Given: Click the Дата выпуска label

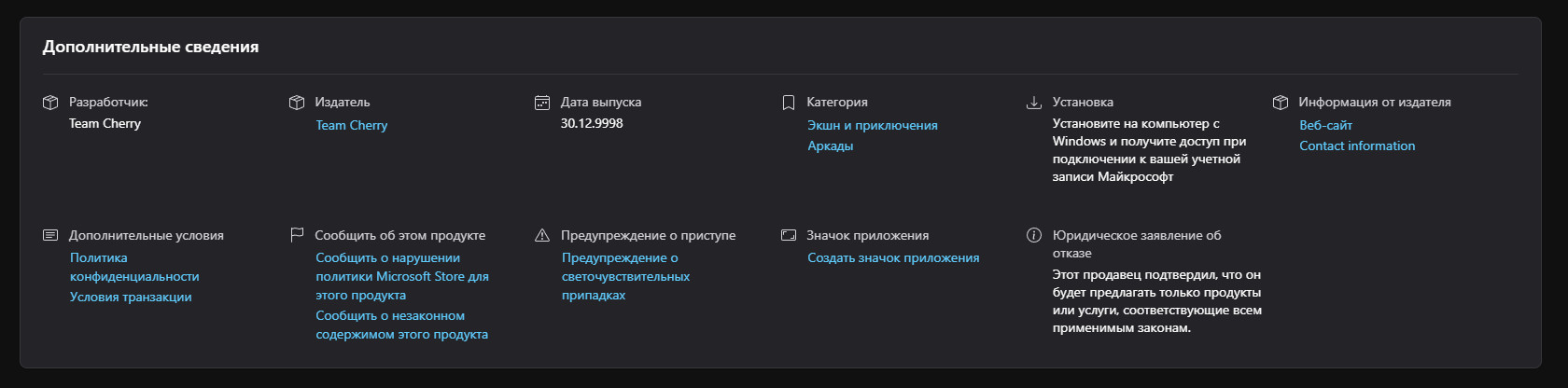Looking at the screenshot, I should (x=601, y=103).
